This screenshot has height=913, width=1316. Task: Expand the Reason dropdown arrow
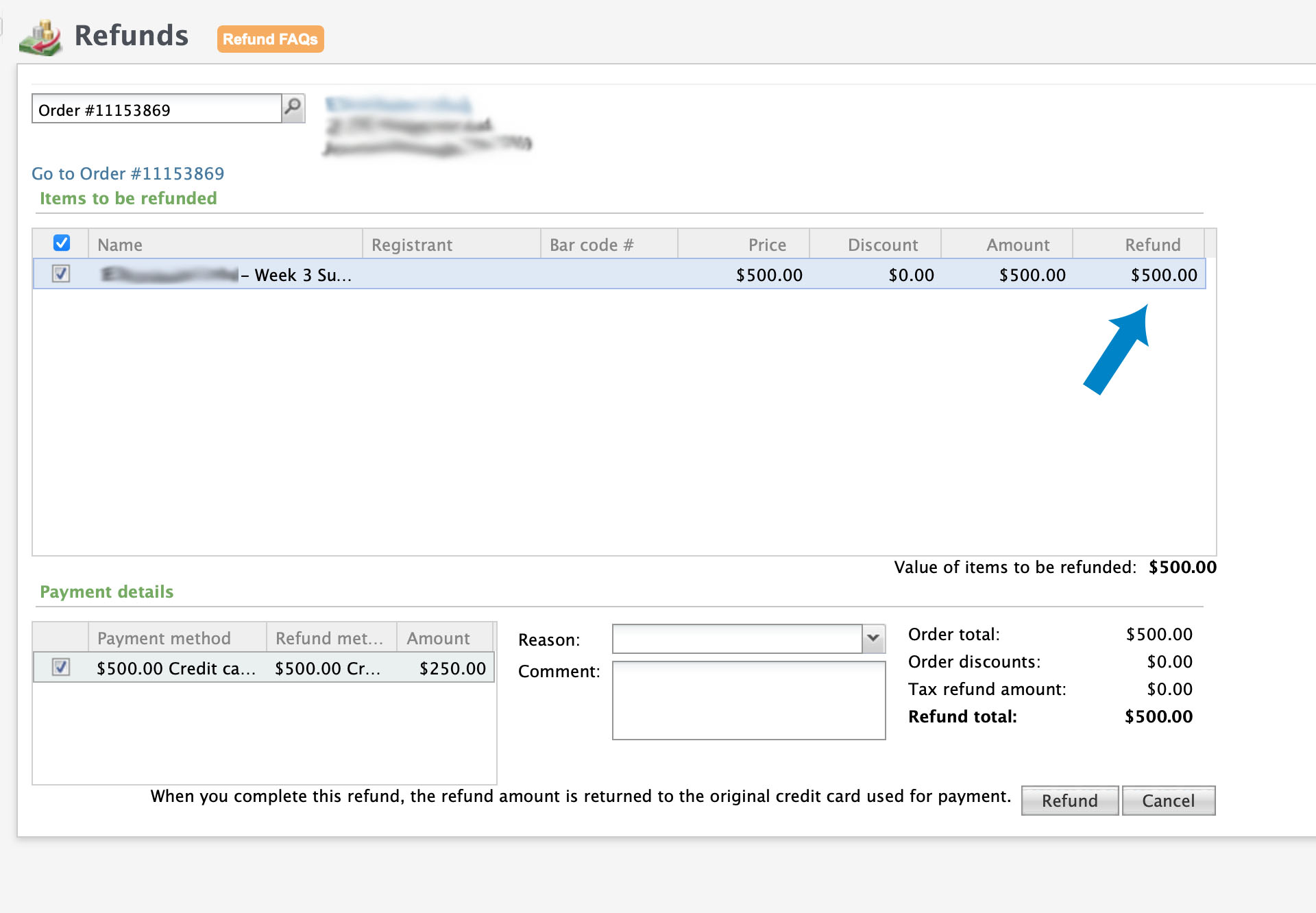click(x=873, y=638)
